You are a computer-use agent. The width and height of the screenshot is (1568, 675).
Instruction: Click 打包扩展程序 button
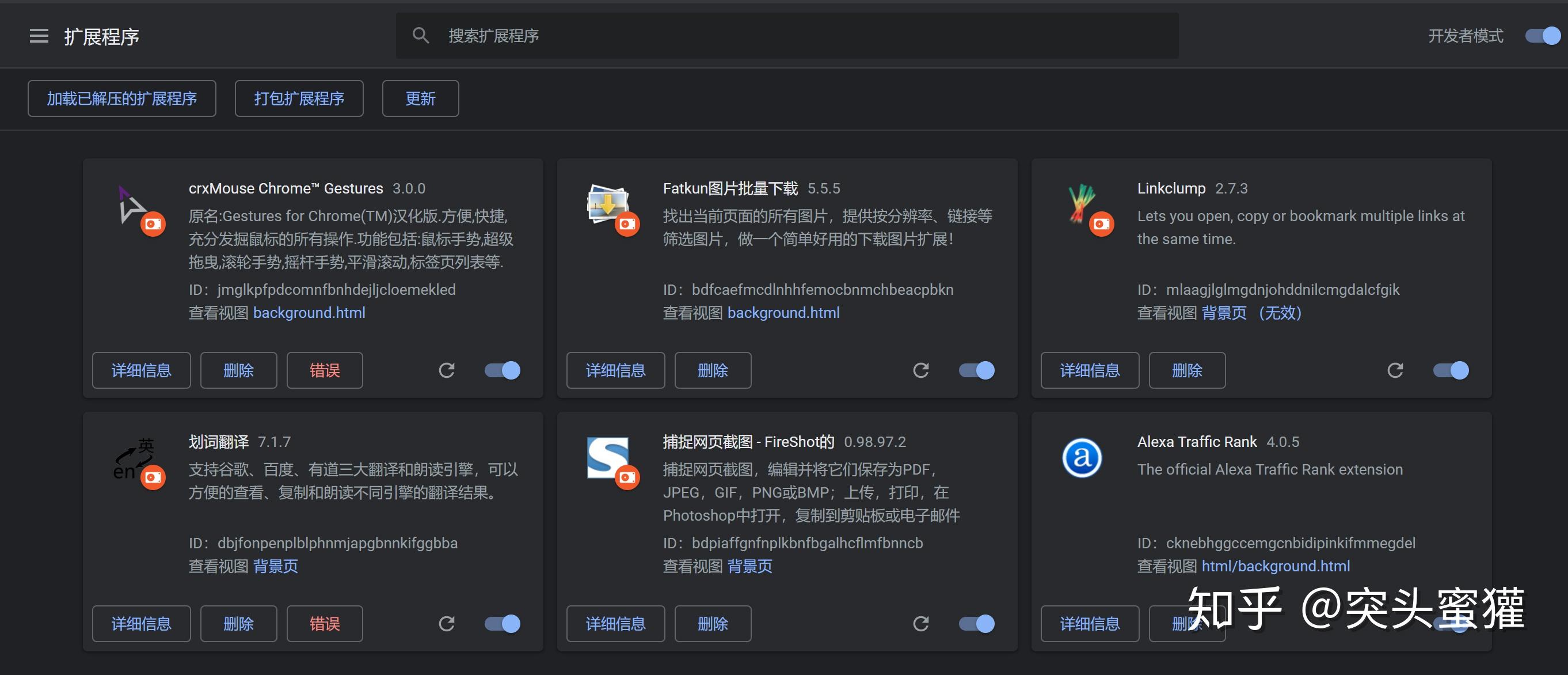[x=299, y=98]
